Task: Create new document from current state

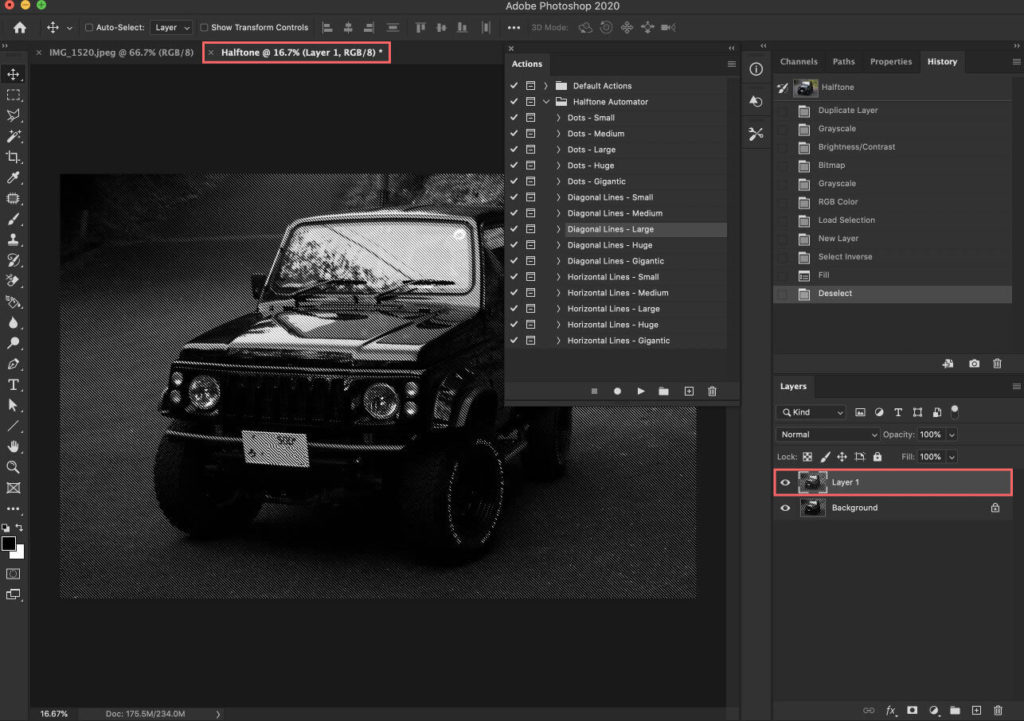Action: click(x=948, y=363)
